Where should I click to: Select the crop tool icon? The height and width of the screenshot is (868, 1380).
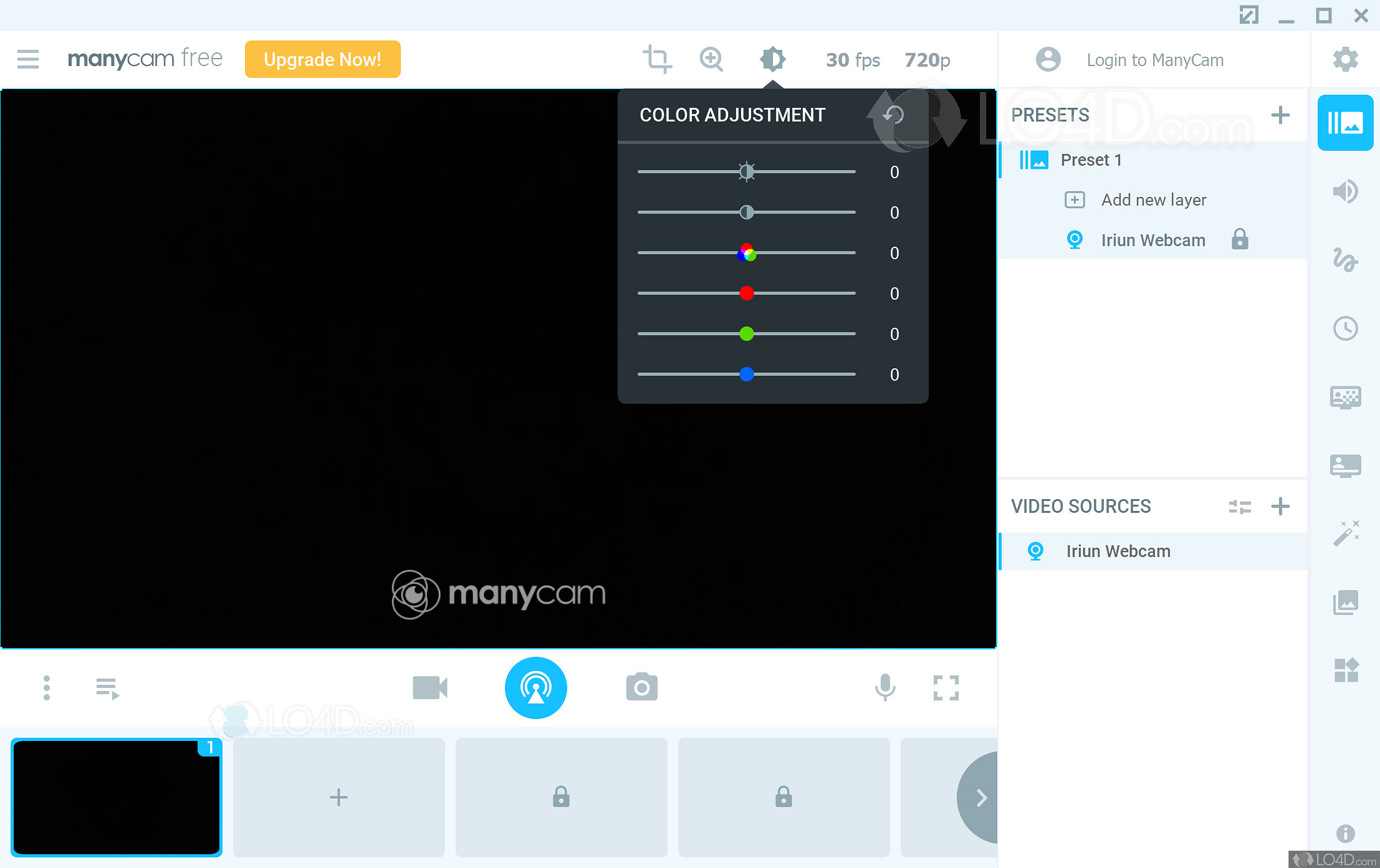tap(656, 59)
